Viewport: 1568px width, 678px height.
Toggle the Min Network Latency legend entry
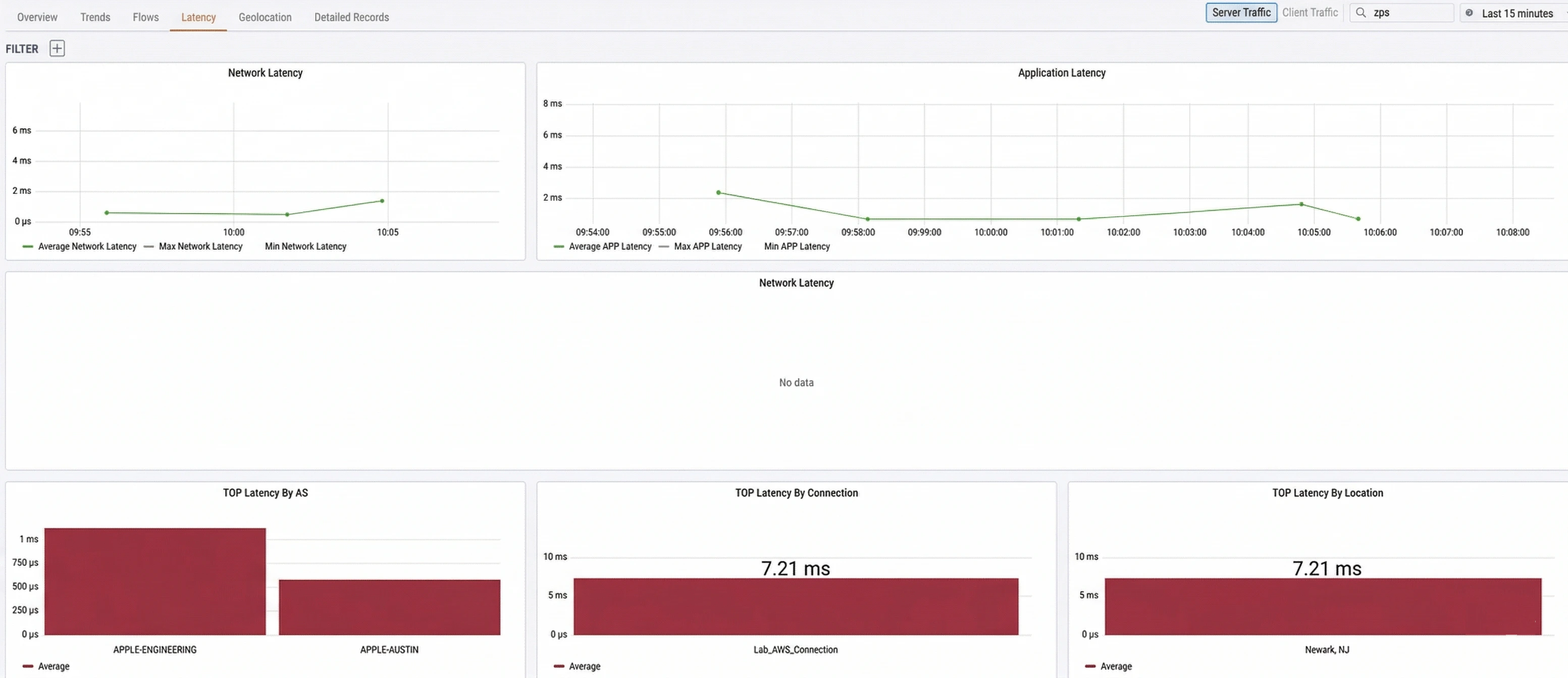coord(305,247)
